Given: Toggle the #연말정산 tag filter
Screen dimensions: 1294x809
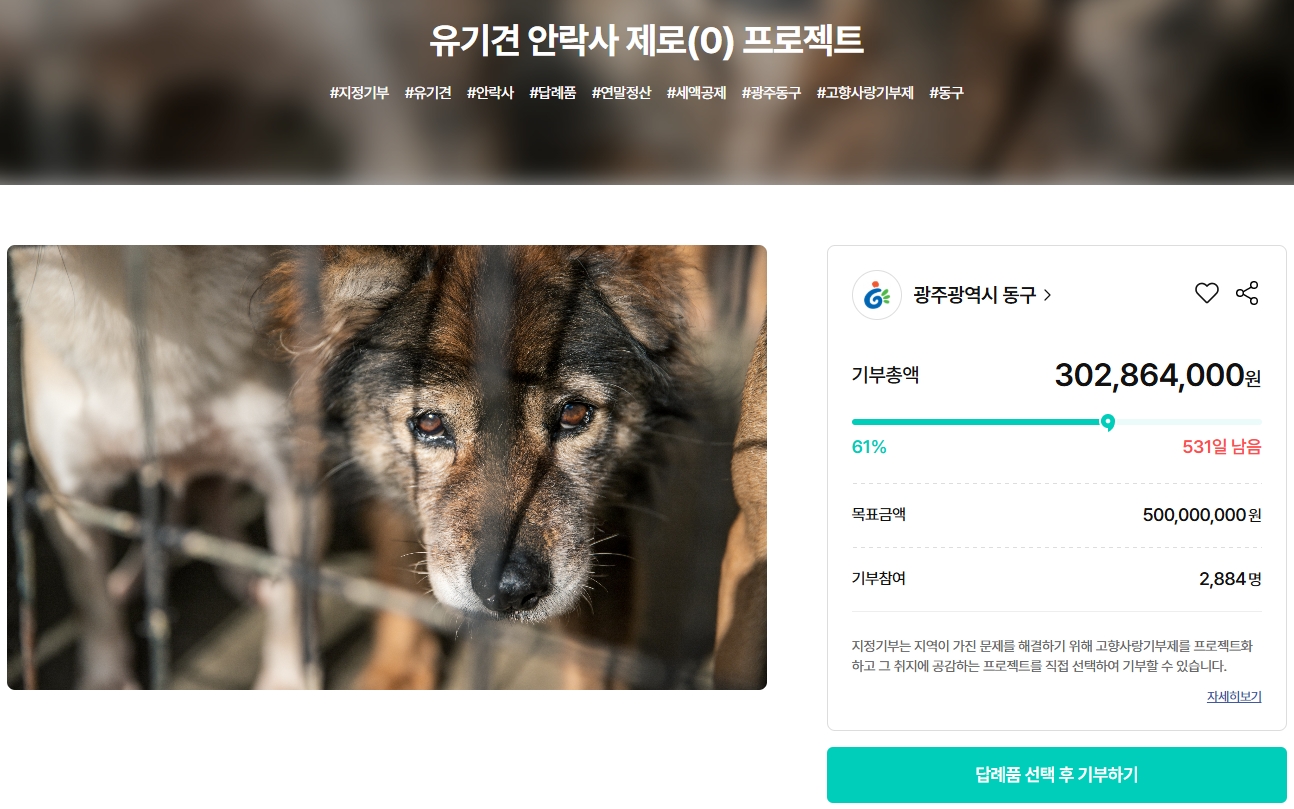Looking at the screenshot, I should [619, 92].
